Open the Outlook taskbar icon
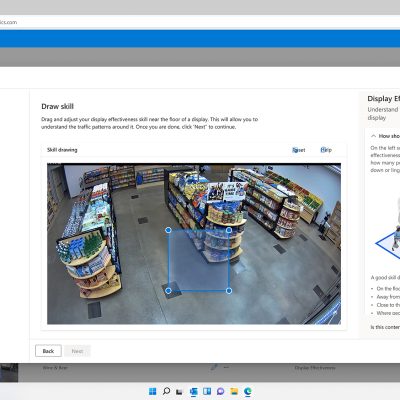Image resolution: width=400 pixels, height=400 pixels. point(193,391)
